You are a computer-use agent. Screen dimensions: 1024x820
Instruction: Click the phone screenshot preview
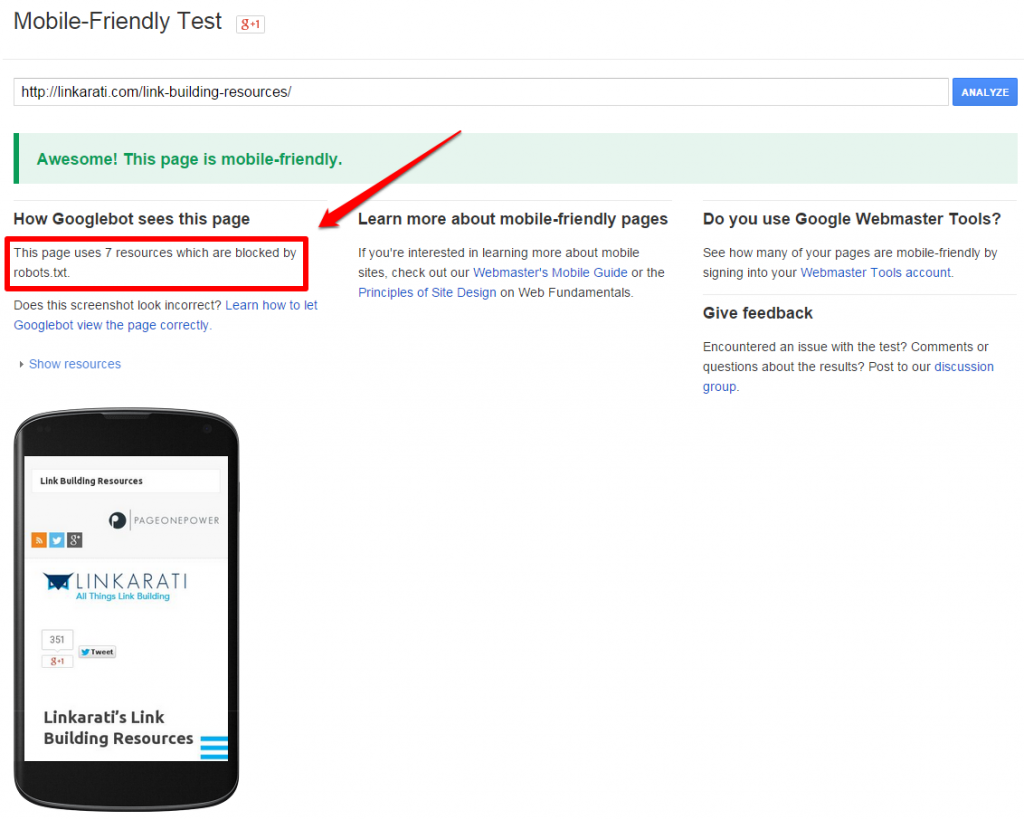[126, 608]
